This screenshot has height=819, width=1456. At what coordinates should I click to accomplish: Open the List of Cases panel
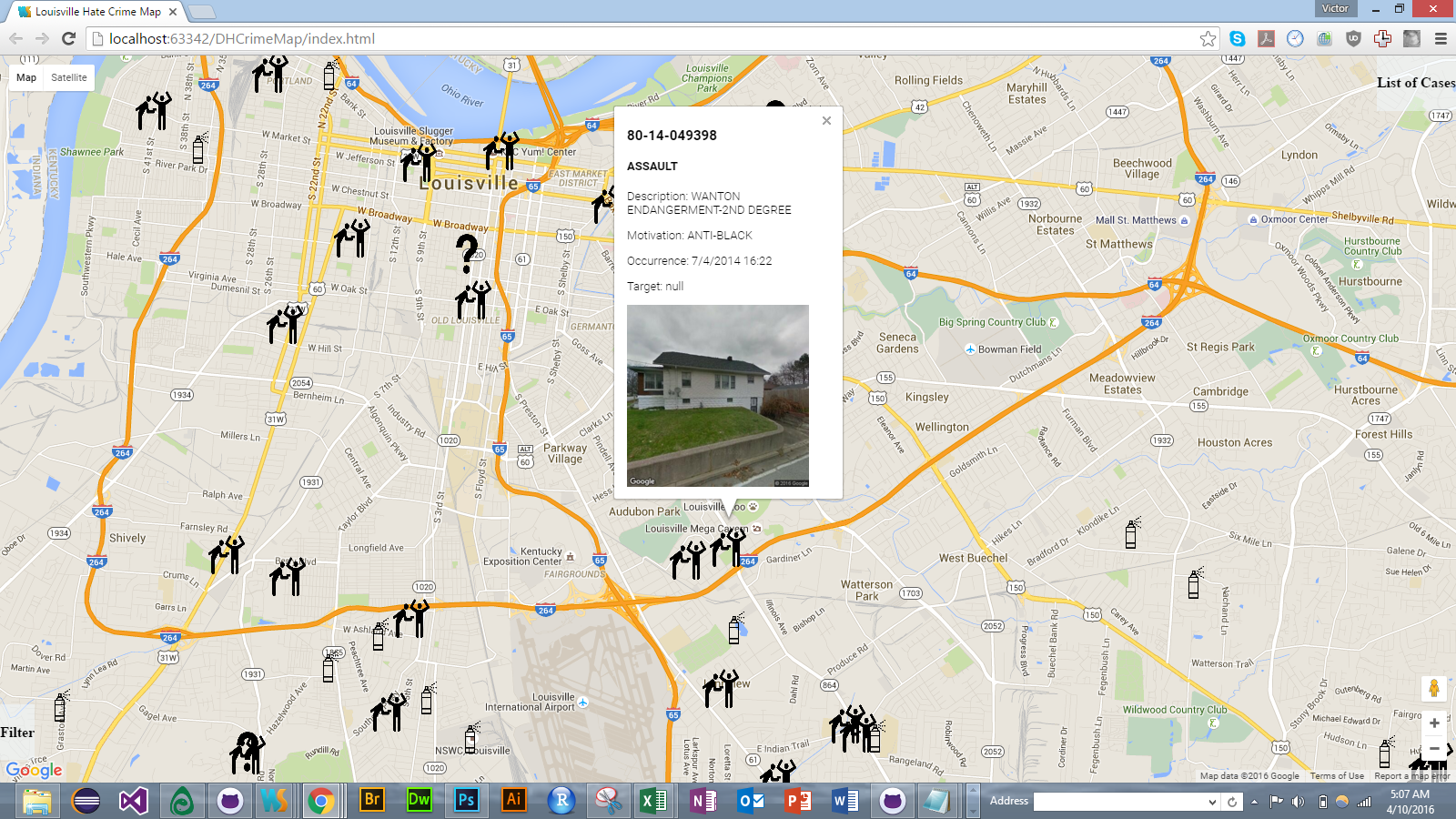1416,83
